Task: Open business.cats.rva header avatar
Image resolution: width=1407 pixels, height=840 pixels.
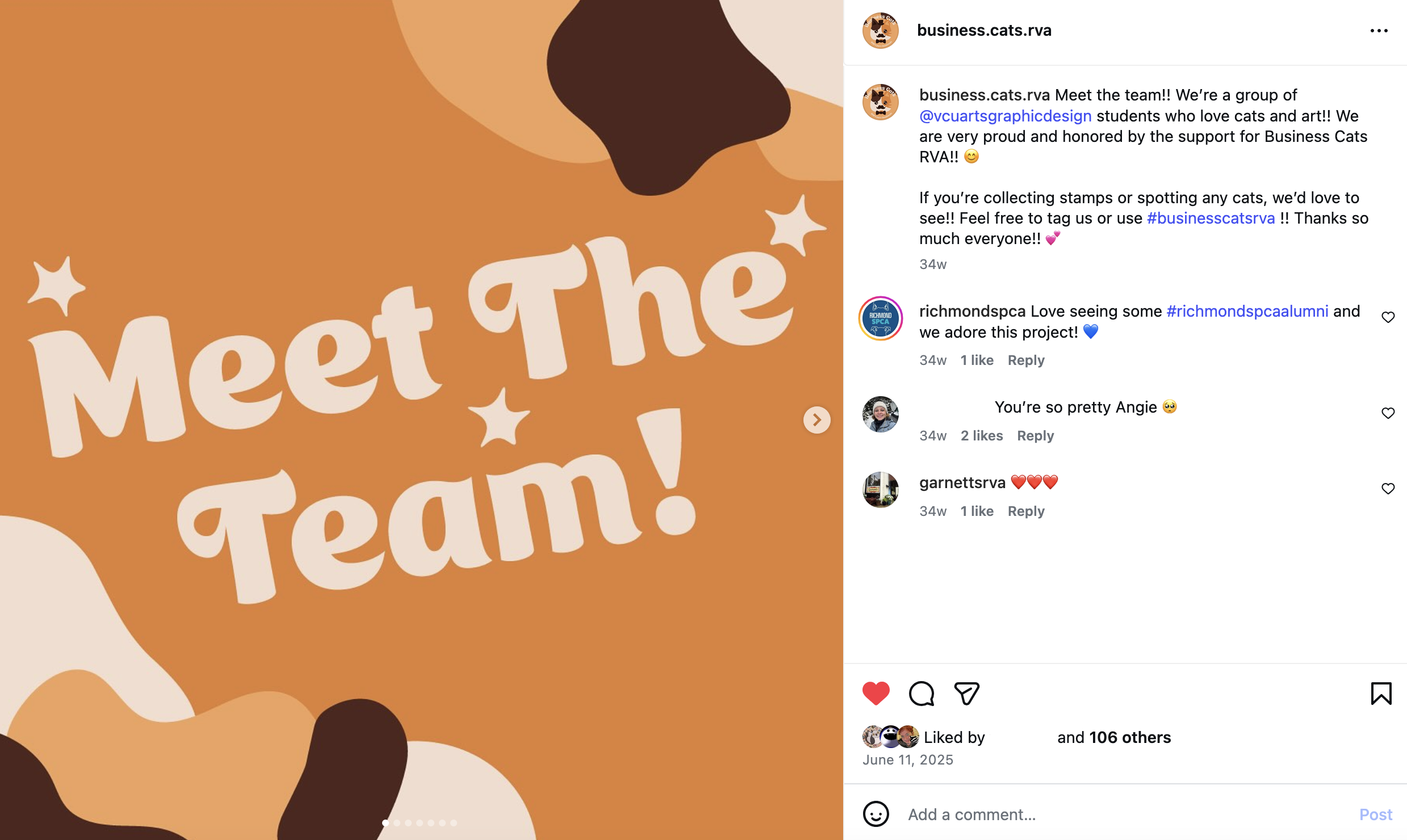Action: click(880, 31)
